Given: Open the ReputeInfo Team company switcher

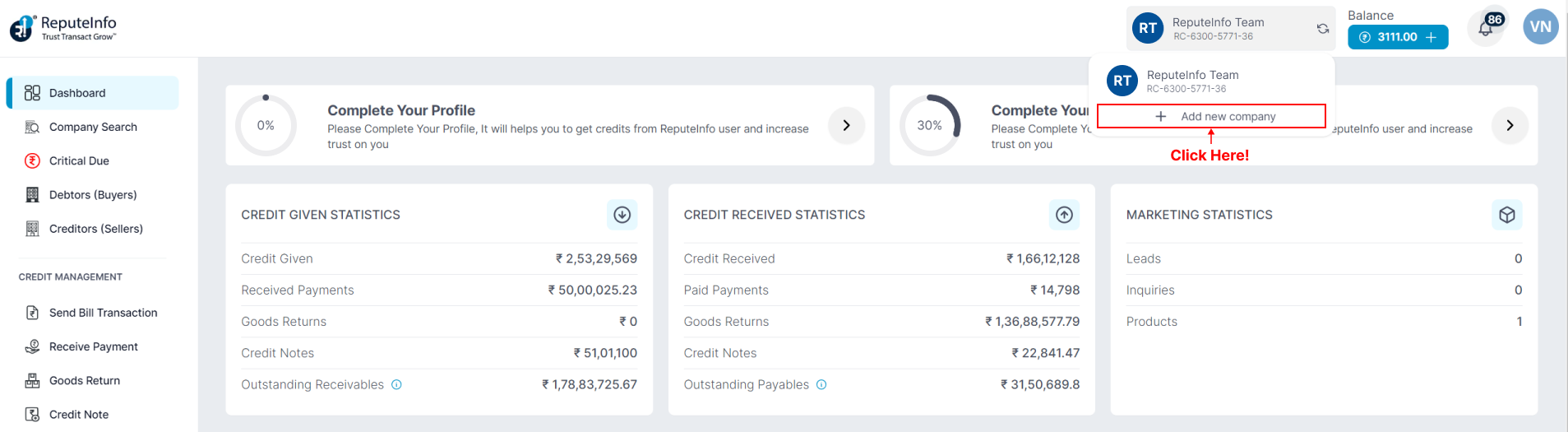Looking at the screenshot, I should [1217, 29].
